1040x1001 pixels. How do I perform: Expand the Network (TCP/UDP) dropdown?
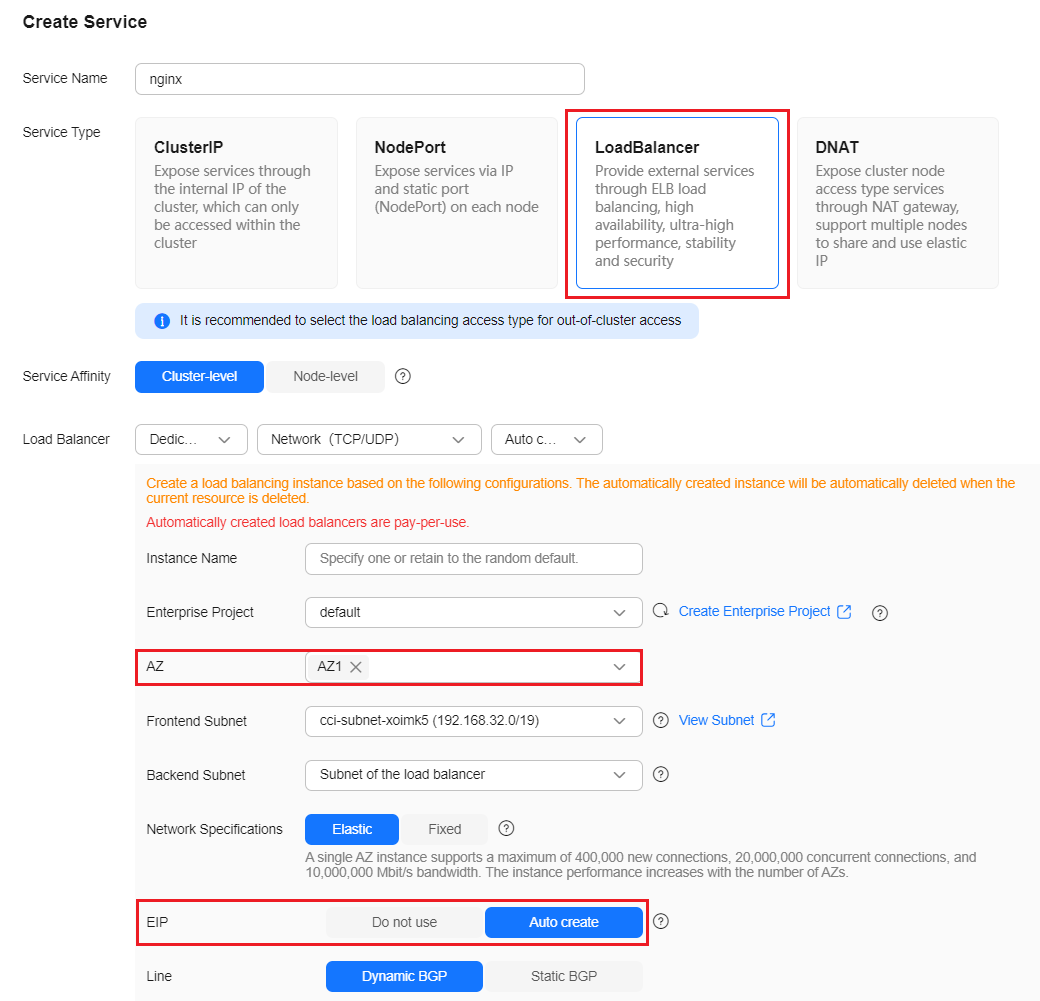point(369,440)
